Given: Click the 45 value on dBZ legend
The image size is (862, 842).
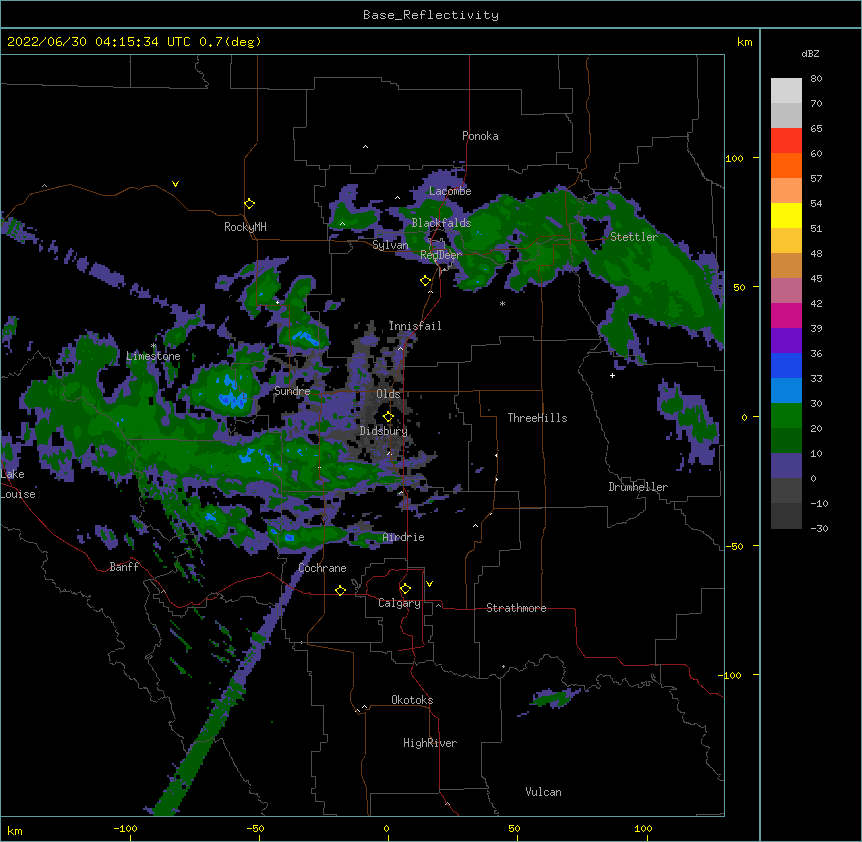Looking at the screenshot, I should pyautogui.click(x=816, y=279).
